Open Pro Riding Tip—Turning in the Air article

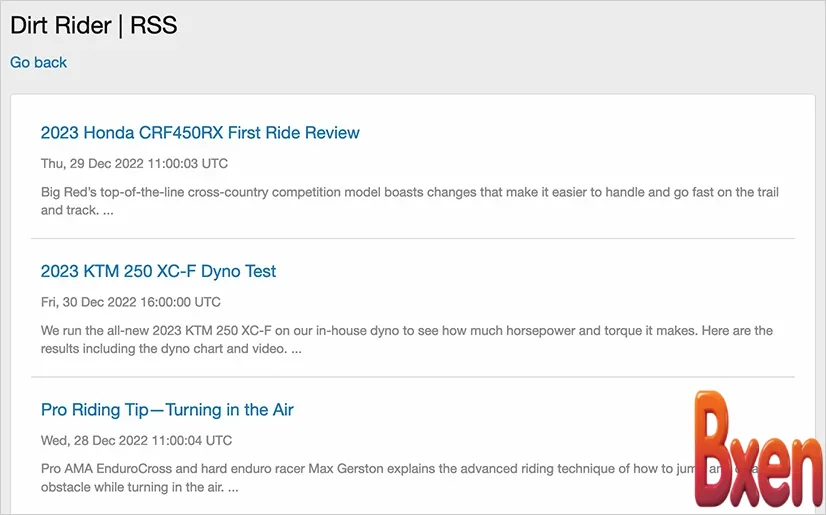point(167,410)
